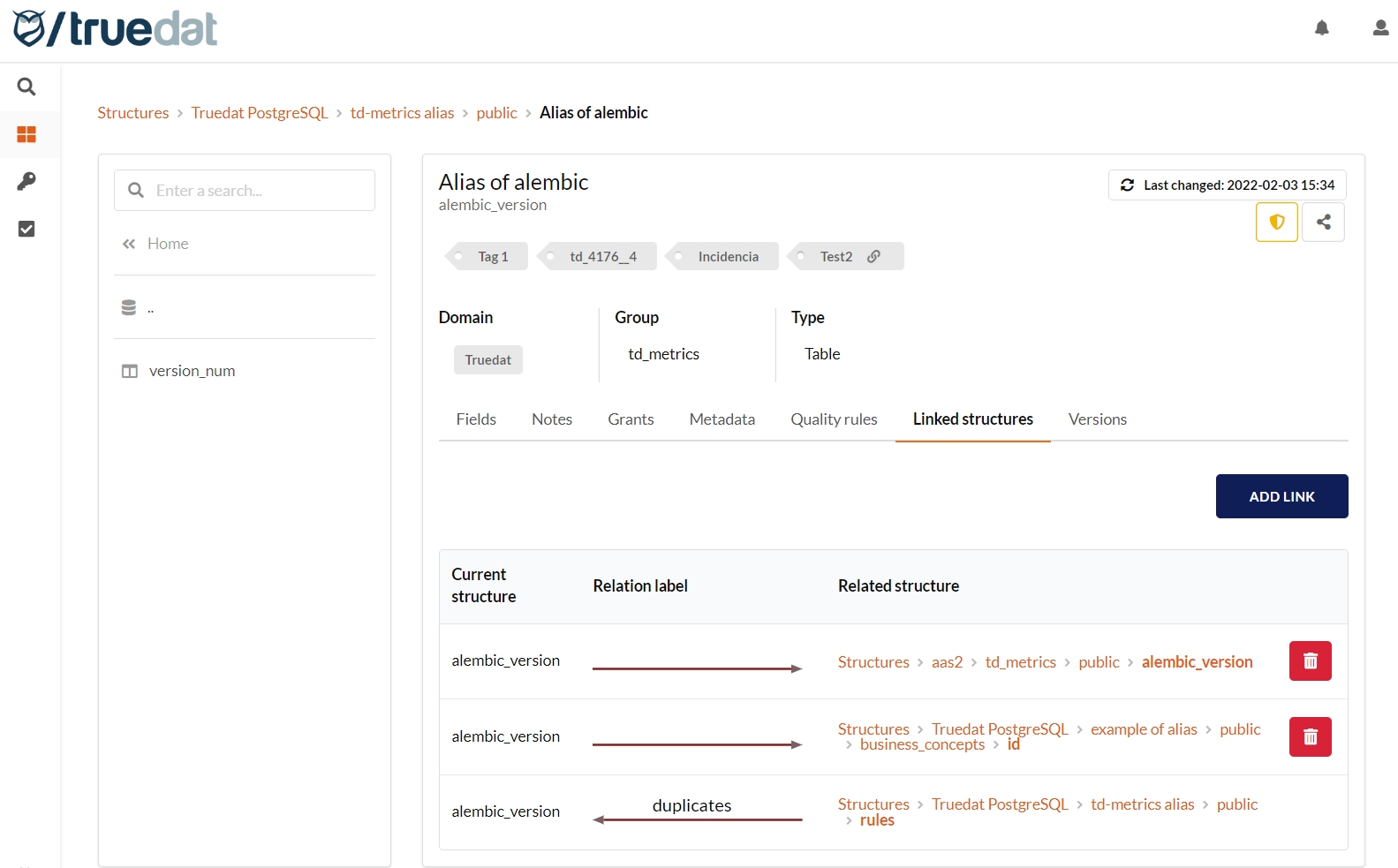This screenshot has width=1398, height=868.
Task: Open the notifications bell
Action: click(x=1321, y=28)
